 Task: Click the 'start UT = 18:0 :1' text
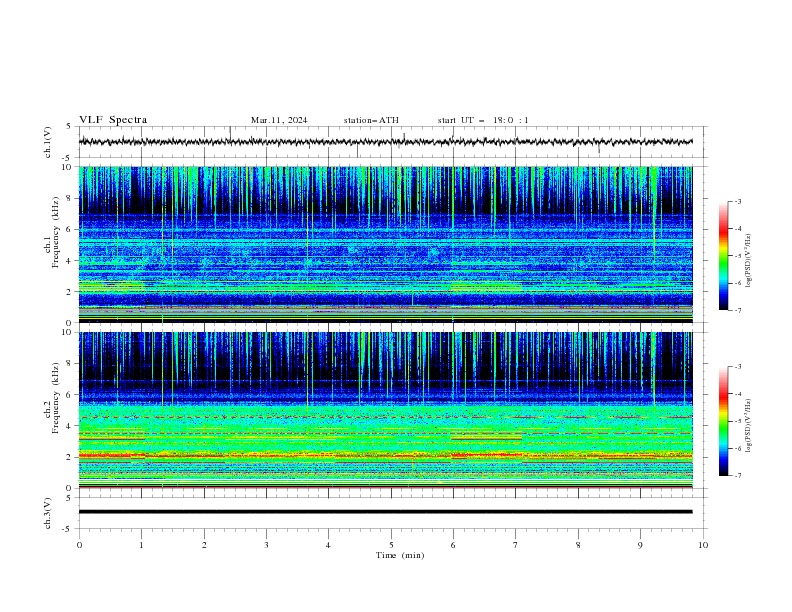click(483, 120)
